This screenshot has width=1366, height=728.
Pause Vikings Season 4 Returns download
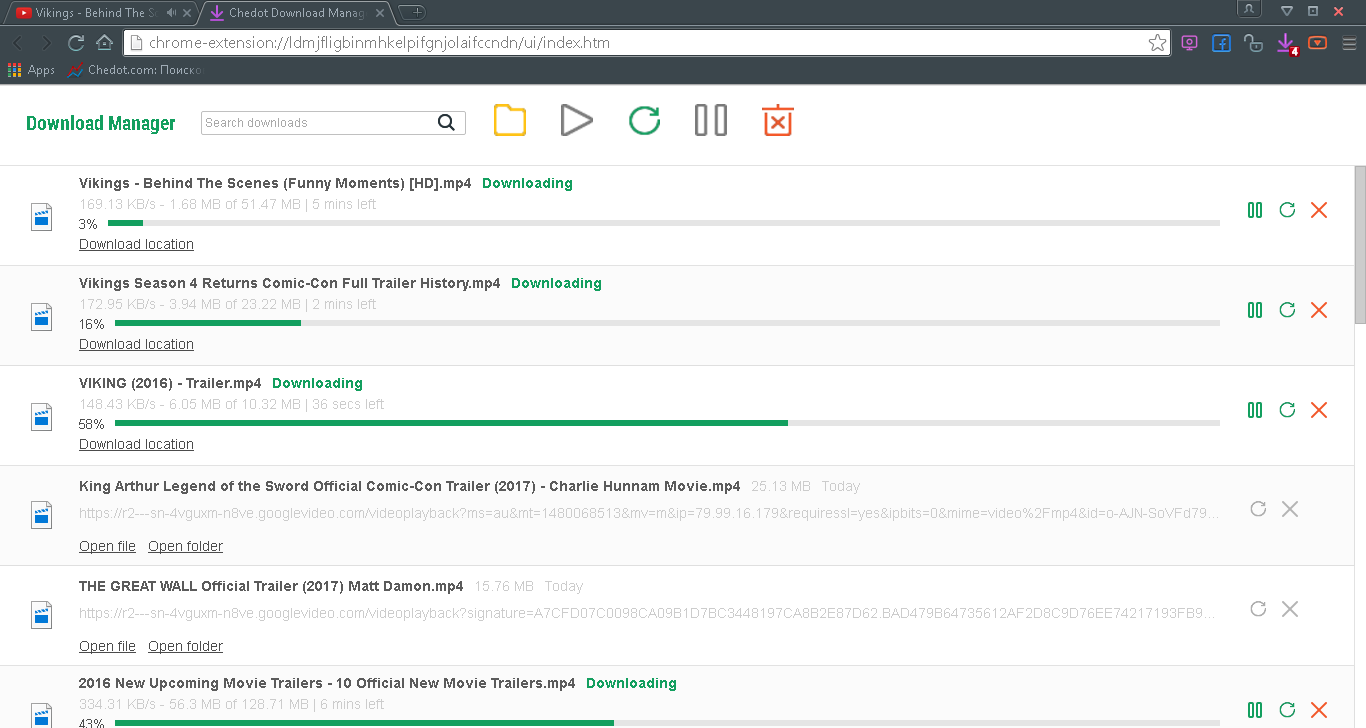coord(1255,310)
